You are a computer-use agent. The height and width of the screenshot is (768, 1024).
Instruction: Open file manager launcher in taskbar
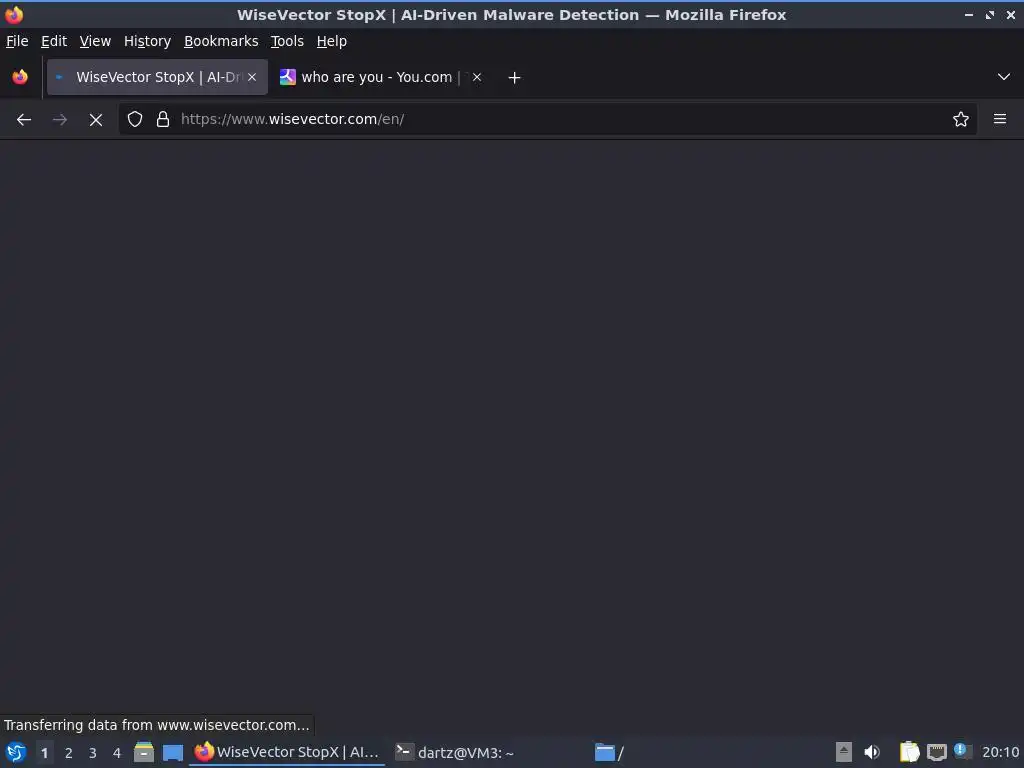(x=144, y=752)
